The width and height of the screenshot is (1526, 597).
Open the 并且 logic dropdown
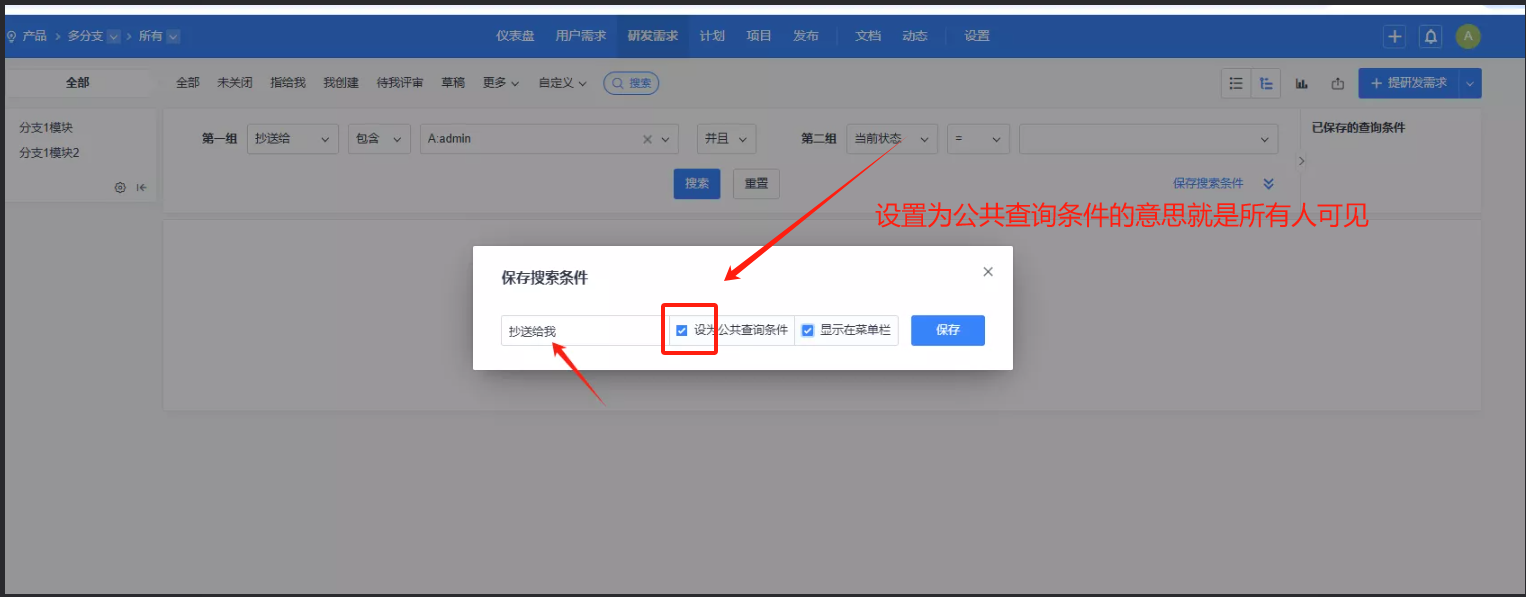726,139
